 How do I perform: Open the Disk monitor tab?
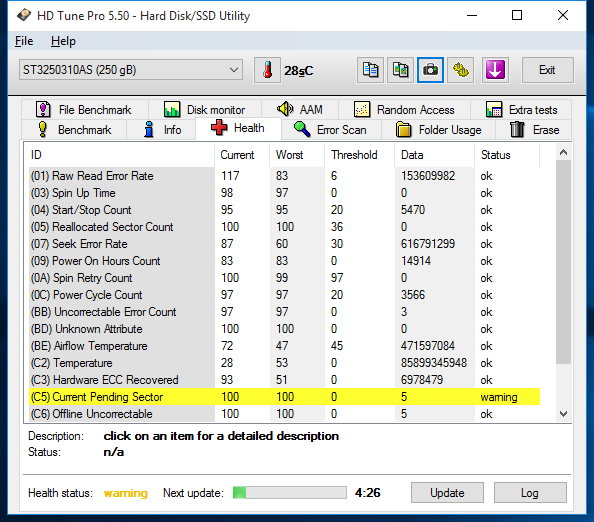click(x=205, y=110)
